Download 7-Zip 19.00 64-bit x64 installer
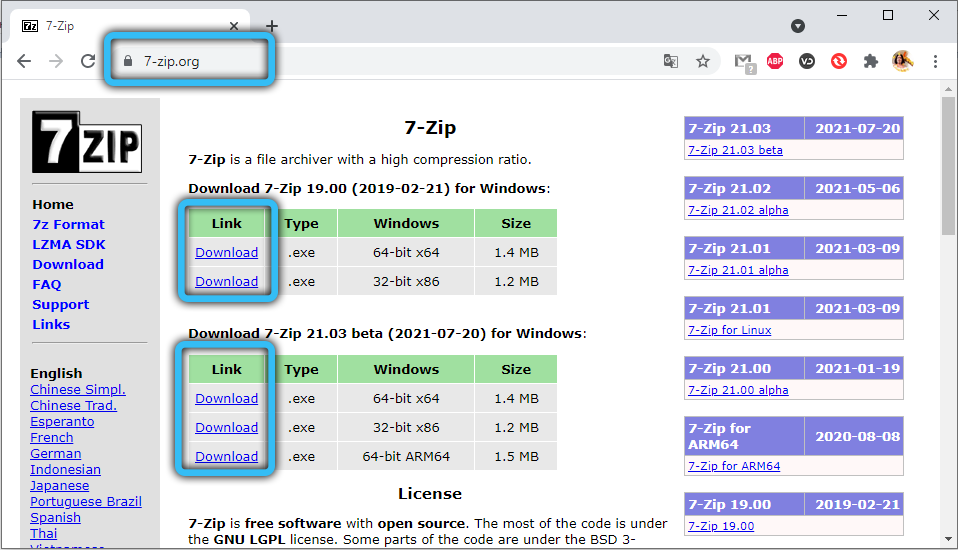958x550 pixels. [226, 253]
